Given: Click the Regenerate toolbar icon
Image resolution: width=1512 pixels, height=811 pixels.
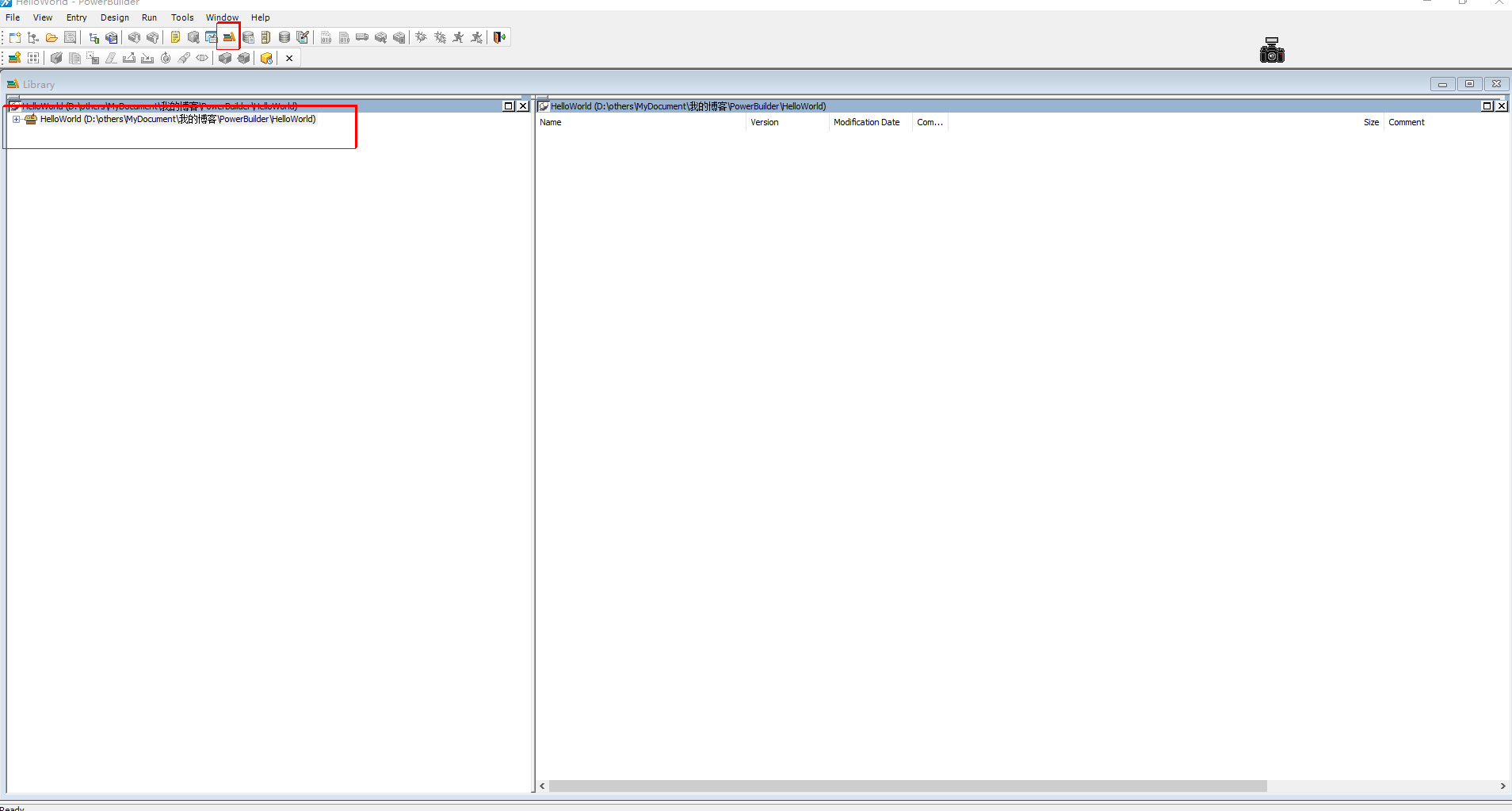Looking at the screenshot, I should tap(166, 58).
